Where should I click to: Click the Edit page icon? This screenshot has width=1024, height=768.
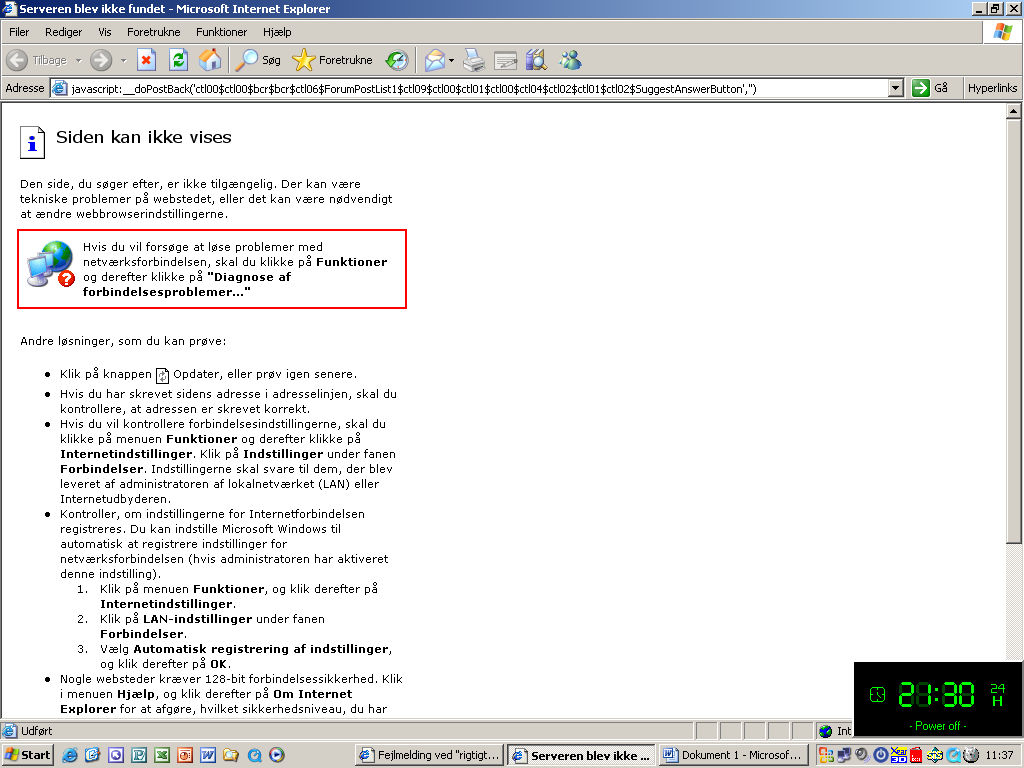(x=505, y=60)
